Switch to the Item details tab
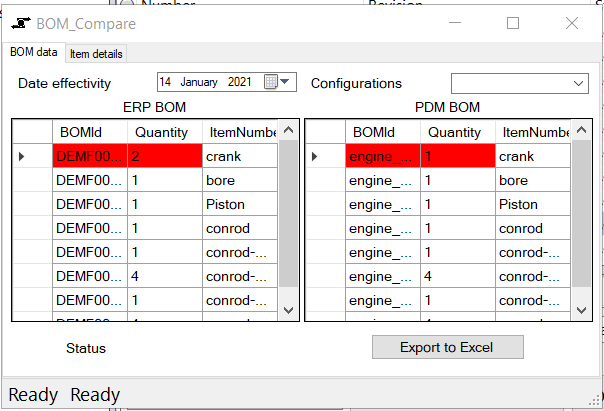The width and height of the screenshot is (604, 411). tap(97, 53)
